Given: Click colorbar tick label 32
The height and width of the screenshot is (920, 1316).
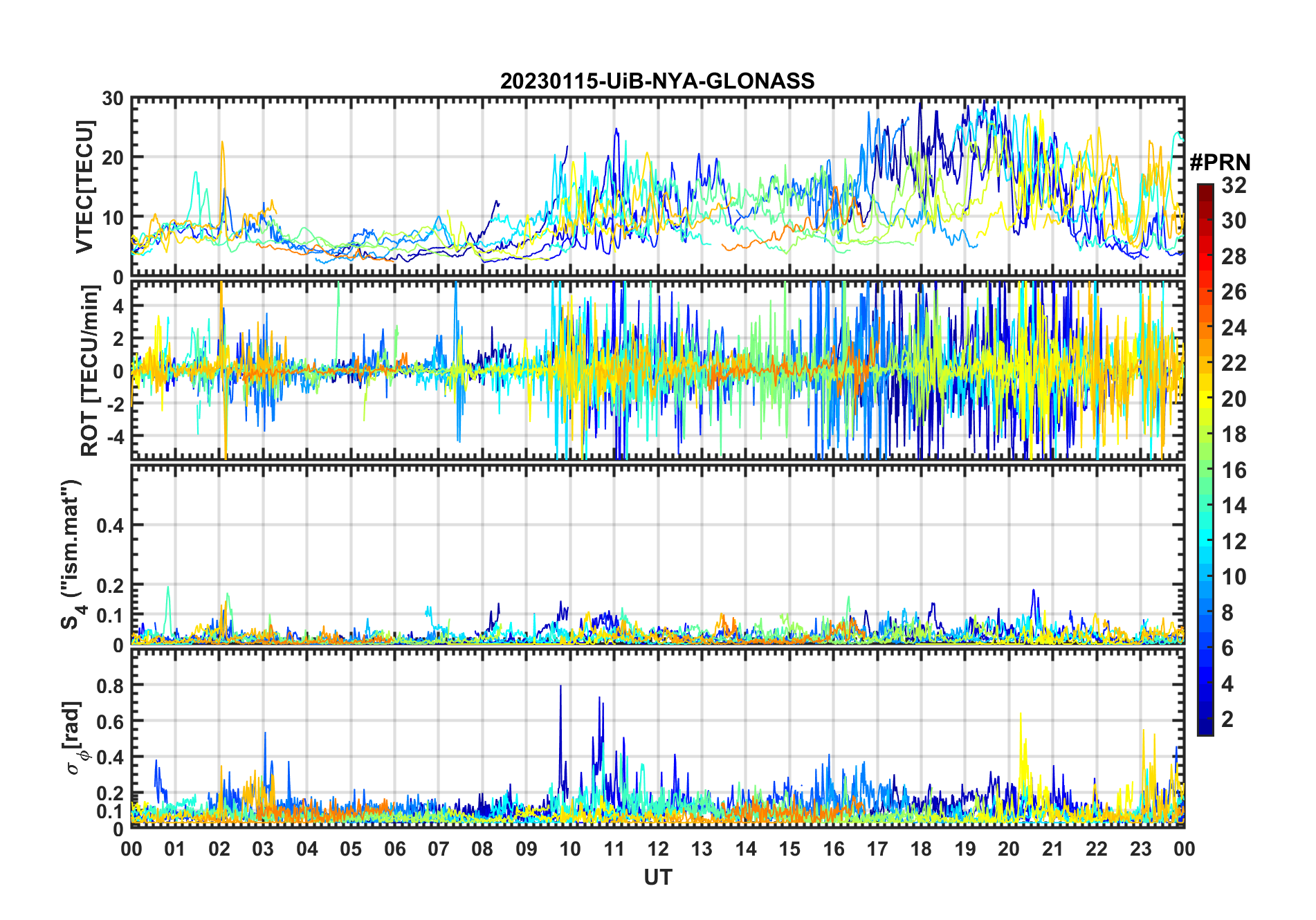Looking at the screenshot, I should pos(1234,185).
